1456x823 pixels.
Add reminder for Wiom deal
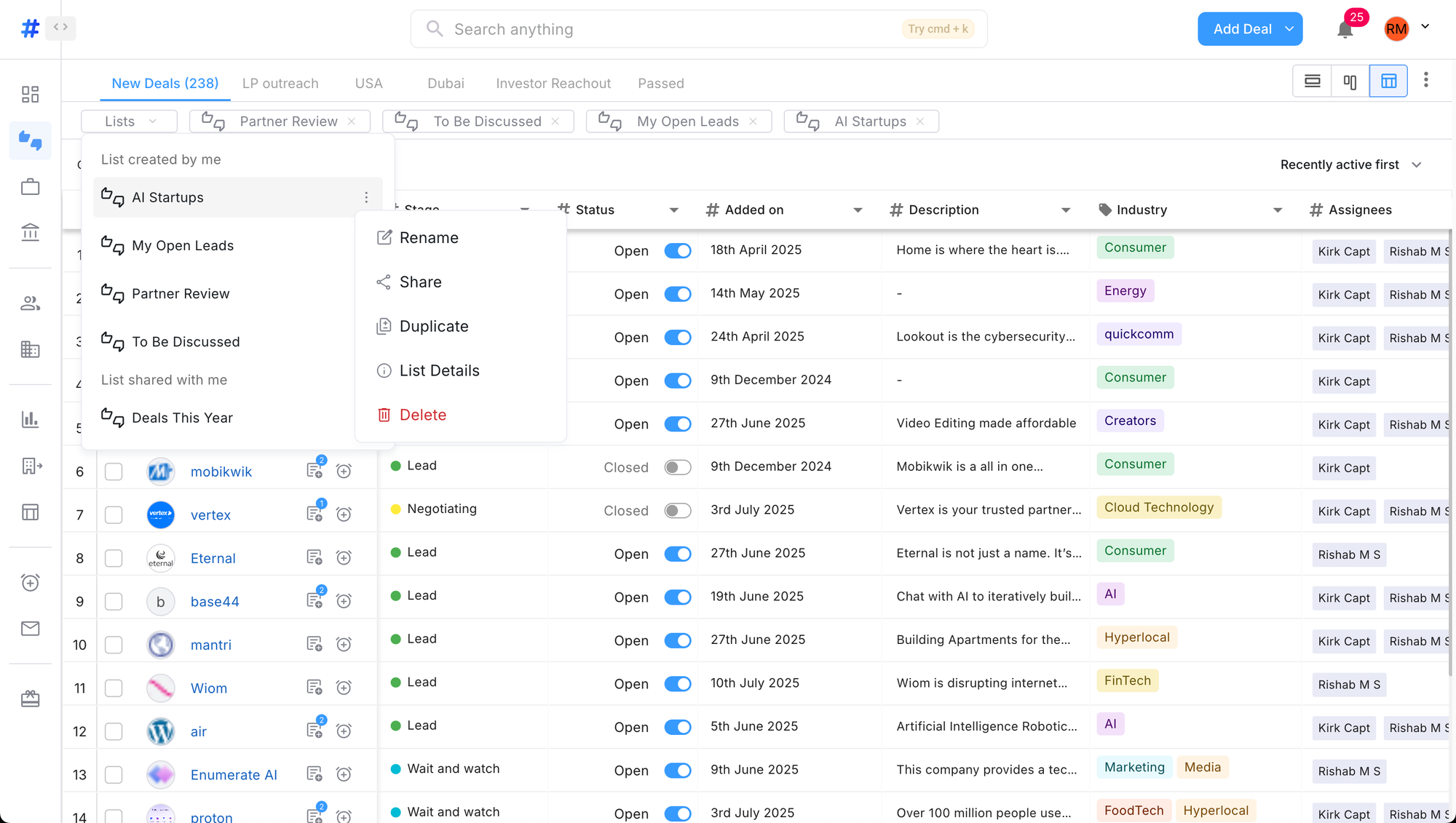344,688
